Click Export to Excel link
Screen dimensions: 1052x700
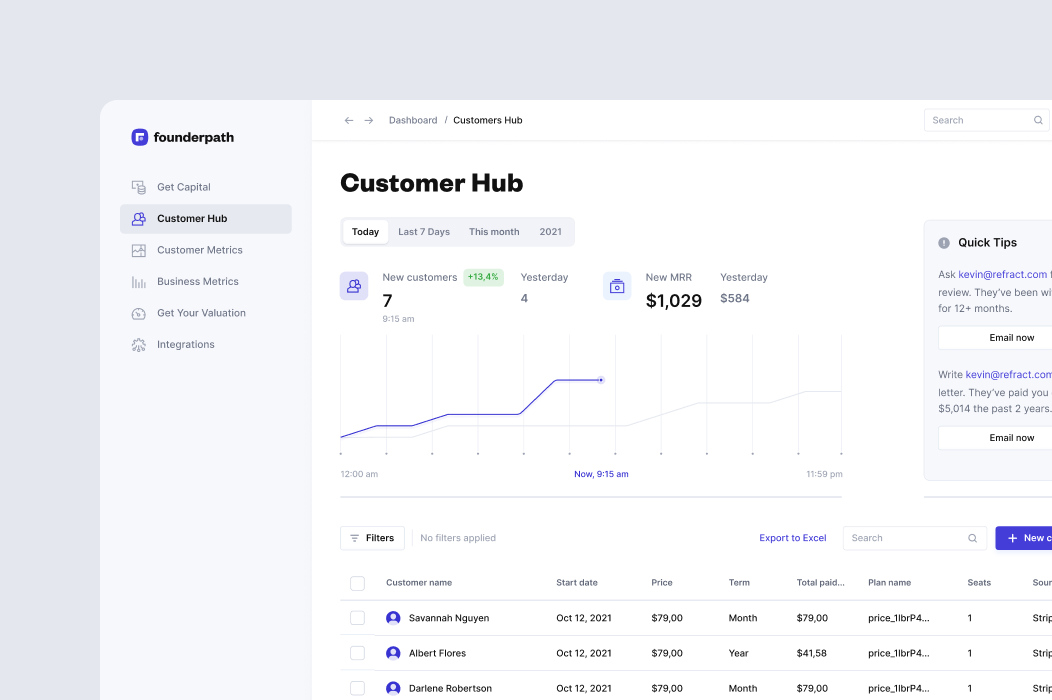click(793, 538)
